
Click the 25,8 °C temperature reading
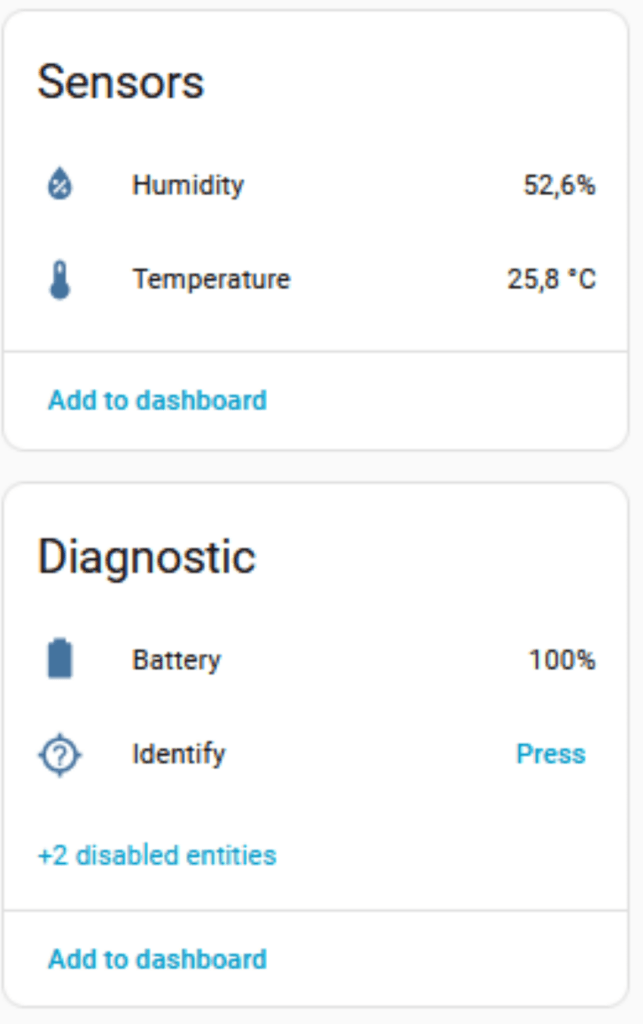[551, 279]
